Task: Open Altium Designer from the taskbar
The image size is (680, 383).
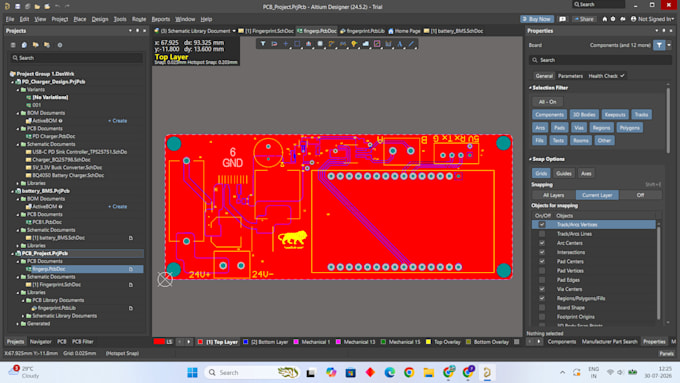Action: [487, 372]
